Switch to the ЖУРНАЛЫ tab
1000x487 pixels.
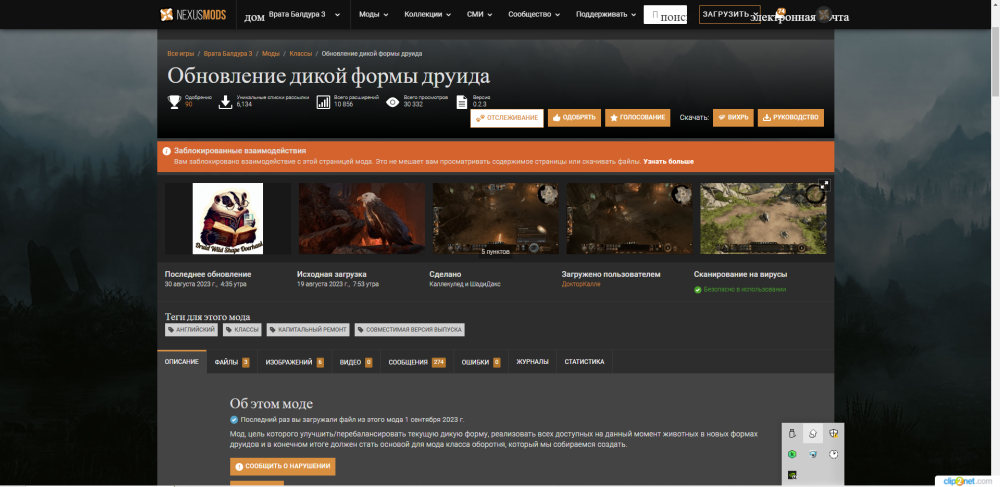click(533, 362)
